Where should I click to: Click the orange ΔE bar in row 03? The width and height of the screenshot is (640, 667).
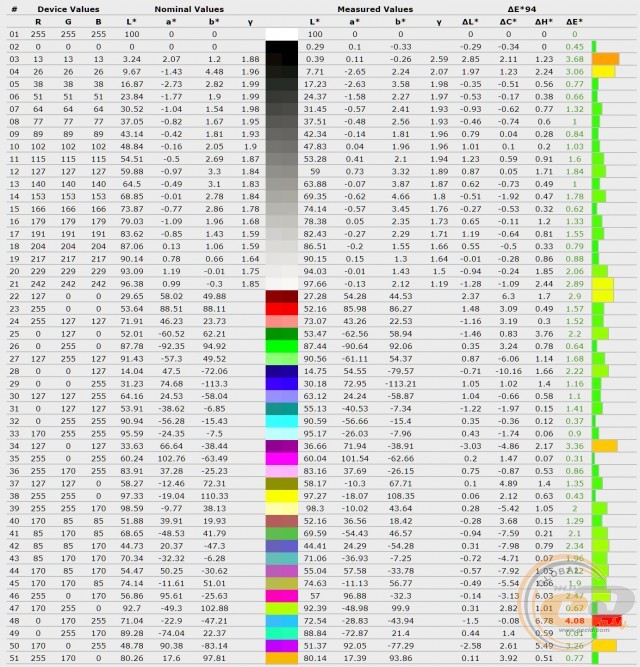pyautogui.click(x=606, y=59)
